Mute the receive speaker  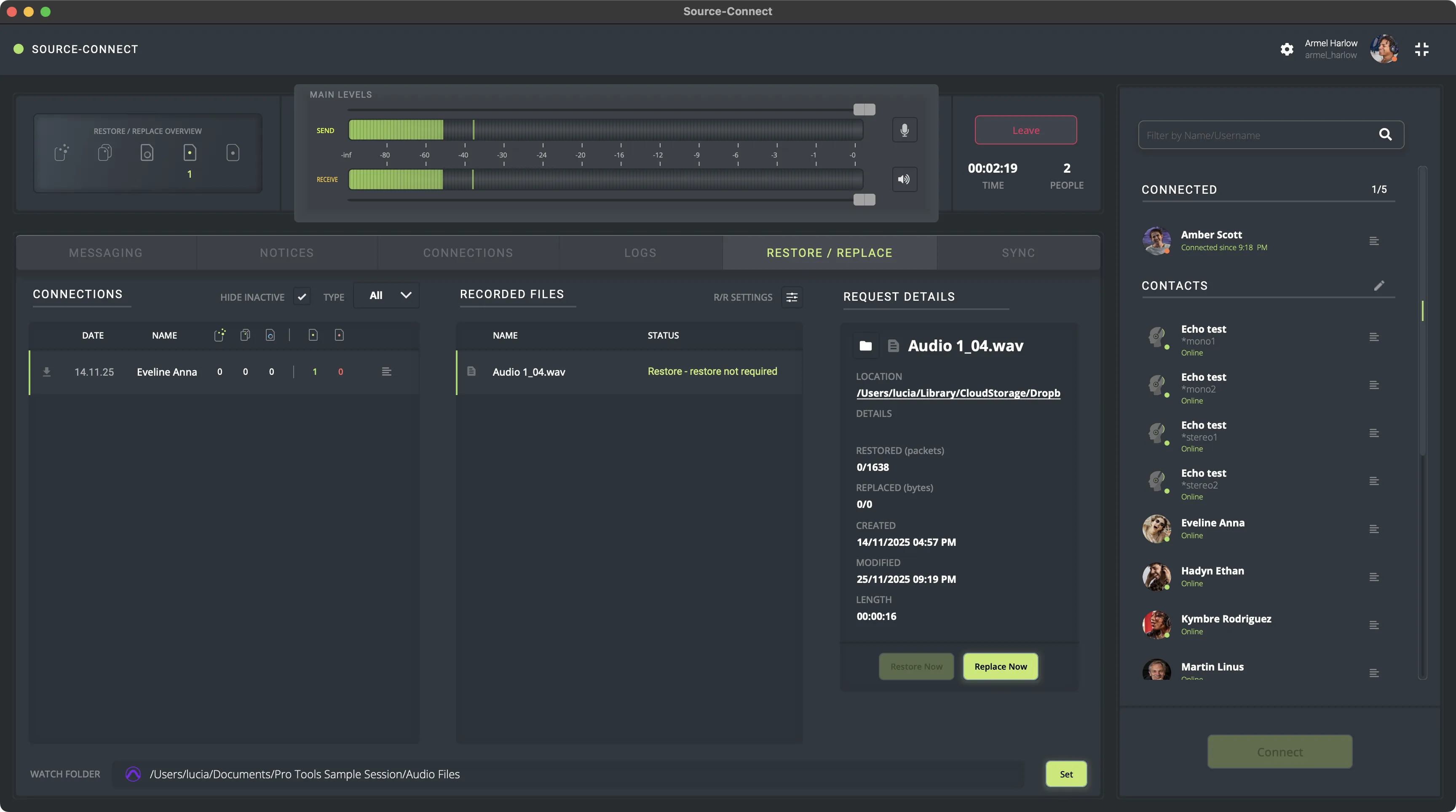pyautogui.click(x=905, y=179)
